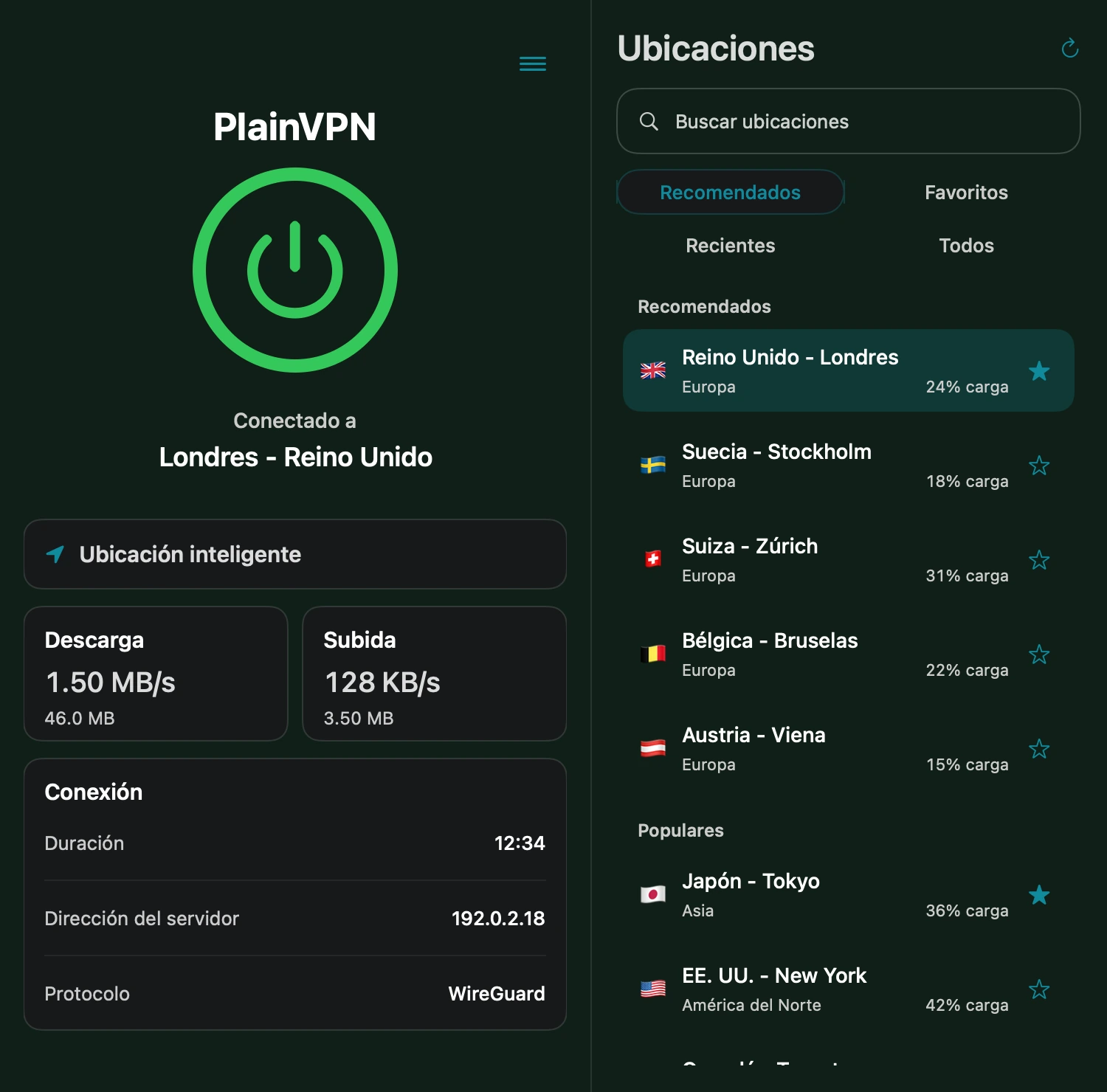Click the WireGuard protocol value
Screen dimensions: 1107x1092
point(497,993)
